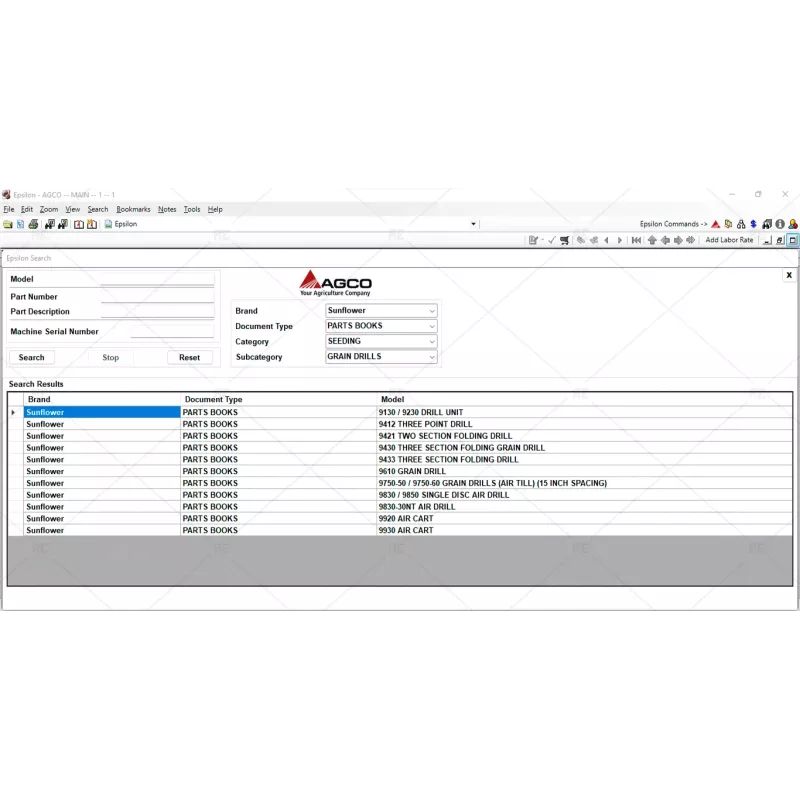Viewport: 800px width, 800px height.
Task: Click the first-record navigation arrow icon
Action: tap(636, 240)
